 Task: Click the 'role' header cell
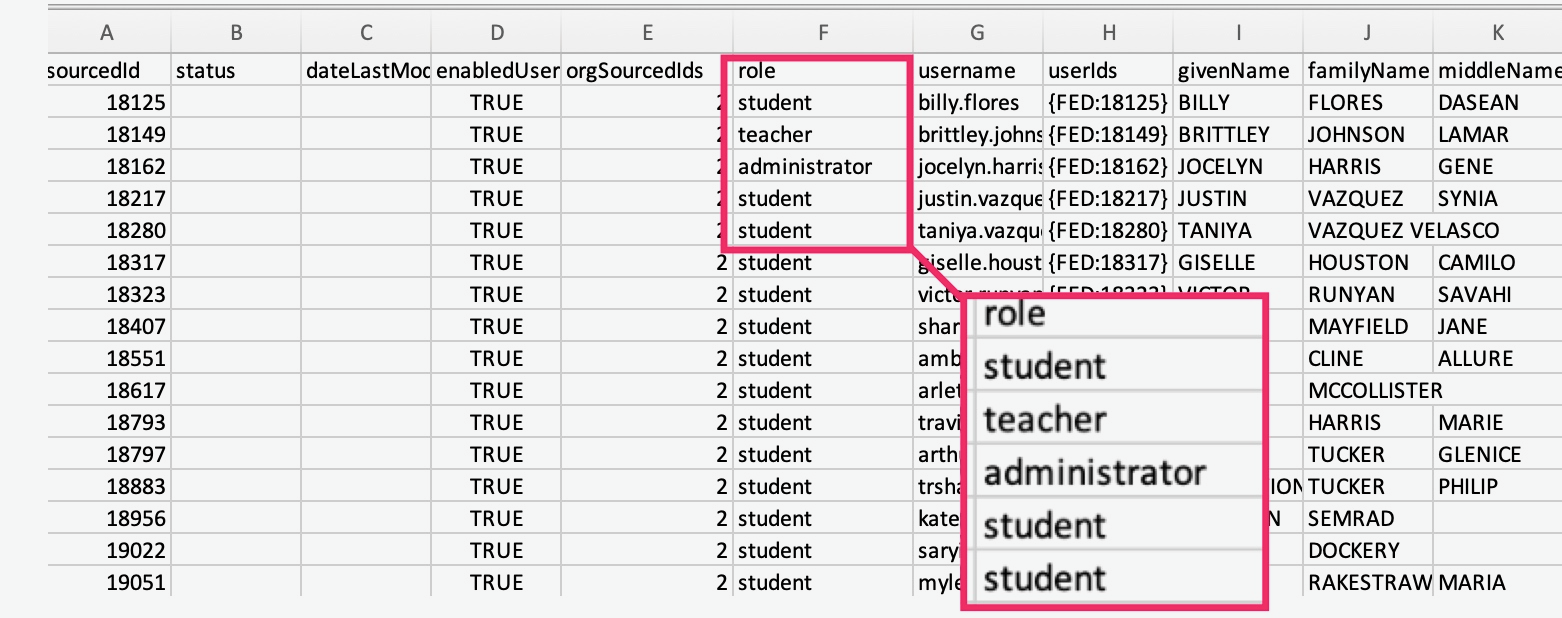pyautogui.click(x=822, y=70)
